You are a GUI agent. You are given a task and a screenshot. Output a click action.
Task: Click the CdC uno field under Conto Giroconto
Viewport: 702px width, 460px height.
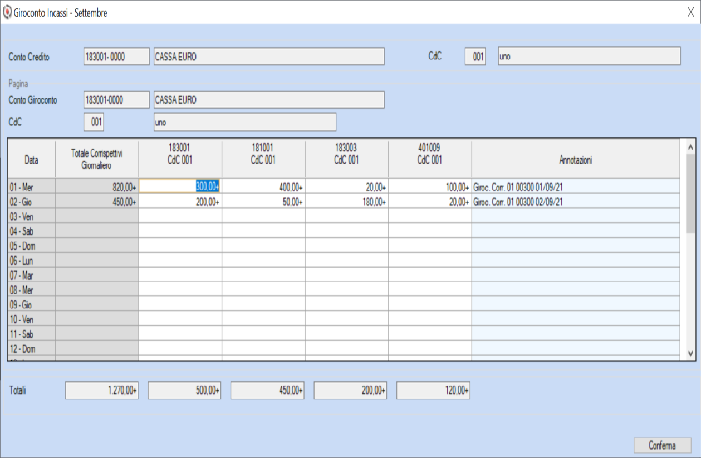pos(245,122)
